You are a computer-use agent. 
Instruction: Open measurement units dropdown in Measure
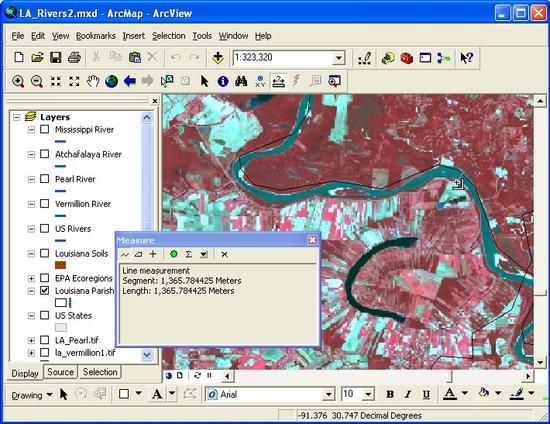pyautogui.click(x=204, y=254)
